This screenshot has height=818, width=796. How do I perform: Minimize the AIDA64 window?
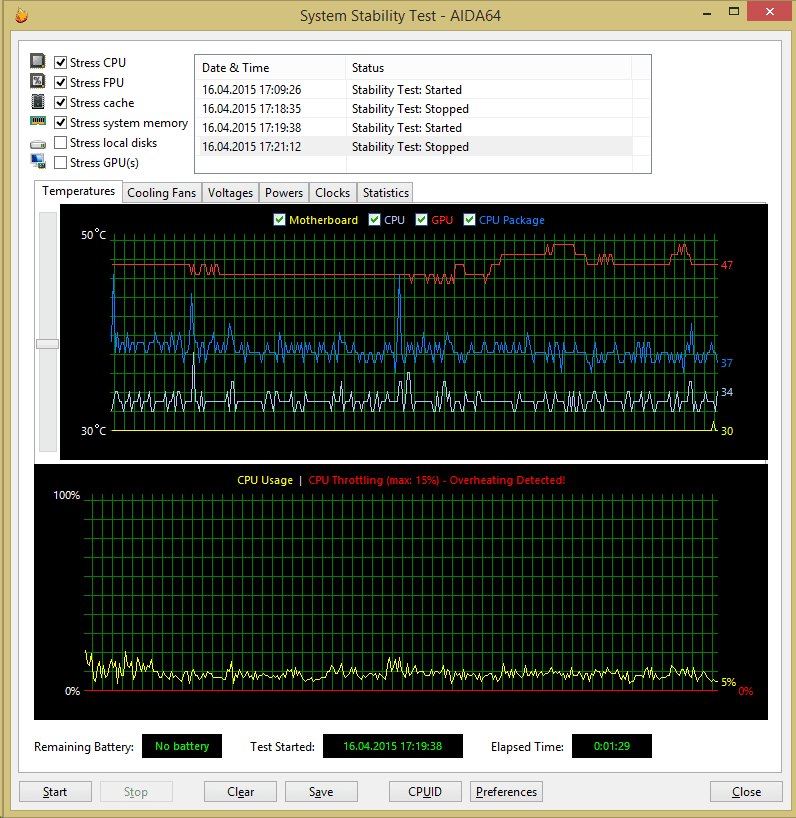(707, 13)
